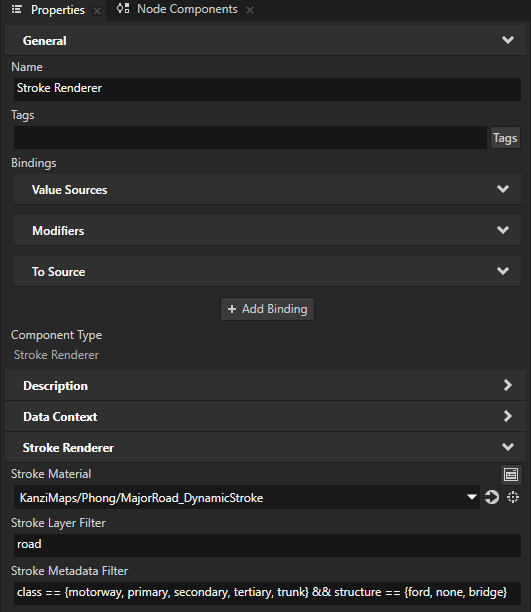The image size is (531, 612).
Task: Click the Stroke Metadata Filter label
Action: [x=69, y=571]
